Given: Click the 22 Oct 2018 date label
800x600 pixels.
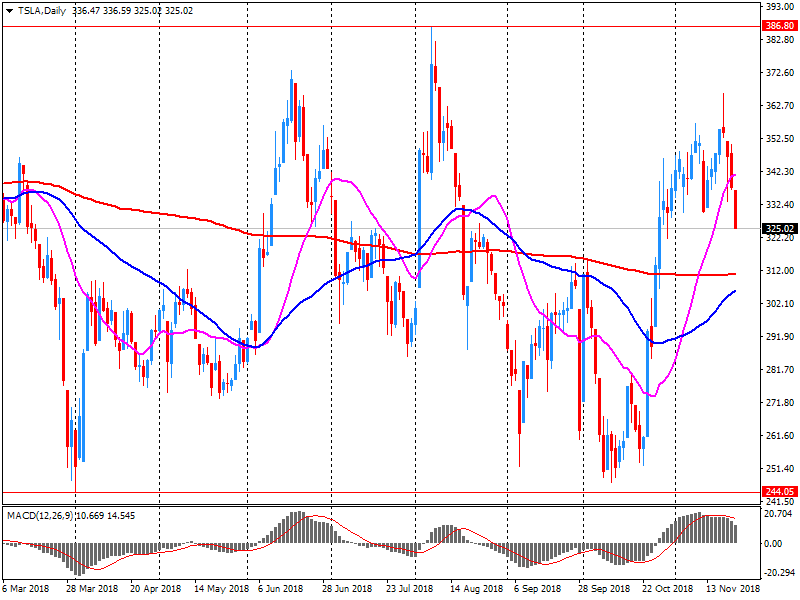Looking at the screenshot, I should [x=668, y=588].
